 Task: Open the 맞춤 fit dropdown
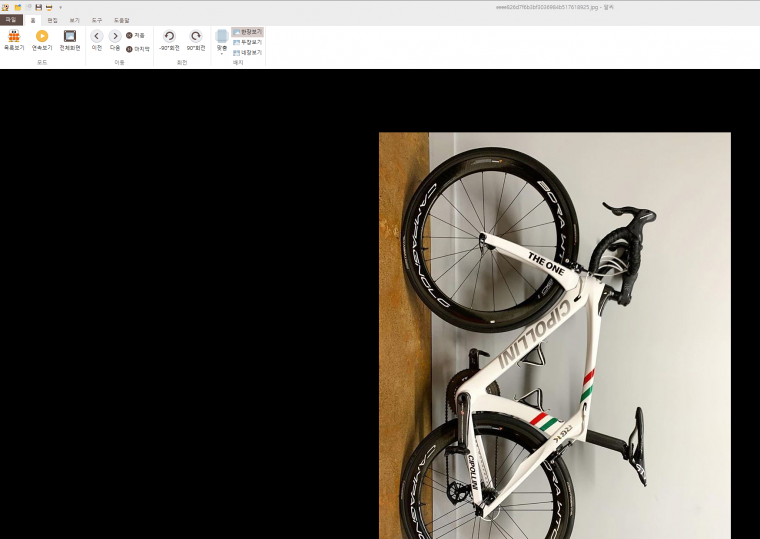(x=222, y=42)
